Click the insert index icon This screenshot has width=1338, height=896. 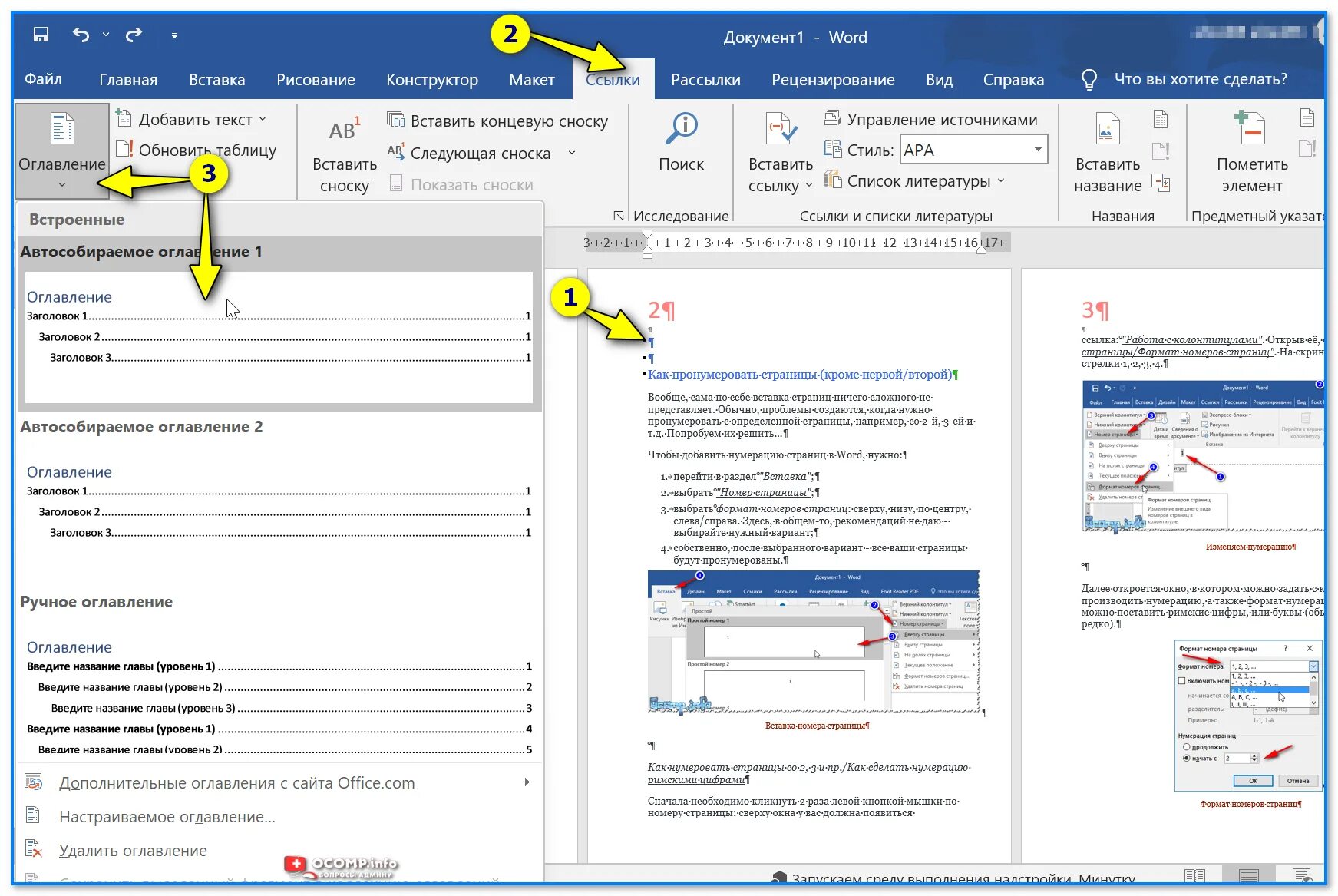1307,118
